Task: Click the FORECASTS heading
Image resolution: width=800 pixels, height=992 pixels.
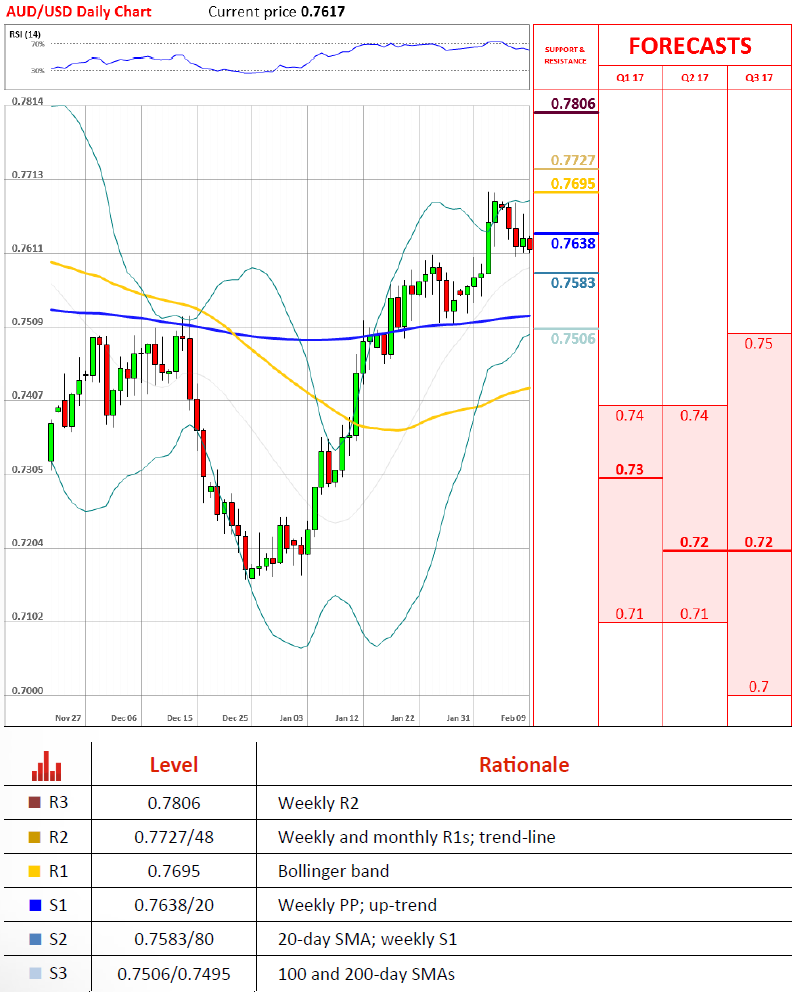Action: click(x=690, y=46)
